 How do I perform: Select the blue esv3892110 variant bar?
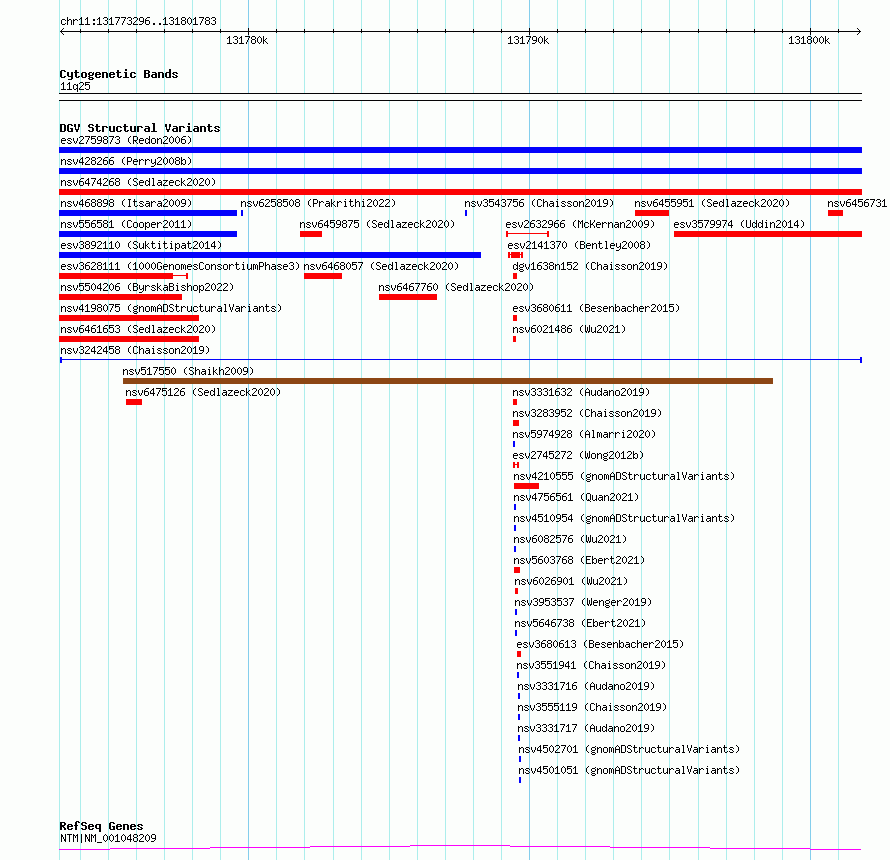270,255
